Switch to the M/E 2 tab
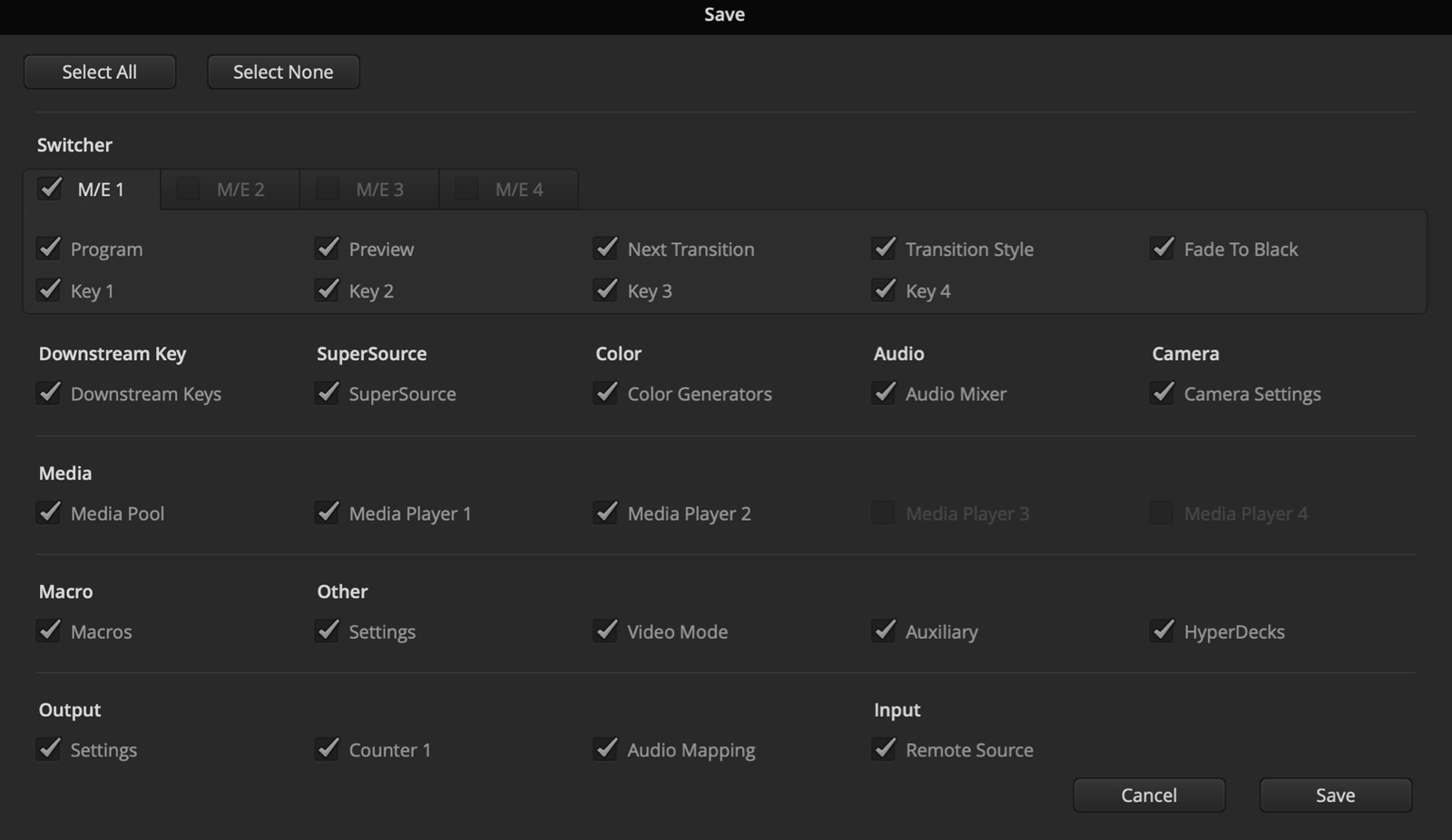1452x840 pixels. tap(229, 189)
